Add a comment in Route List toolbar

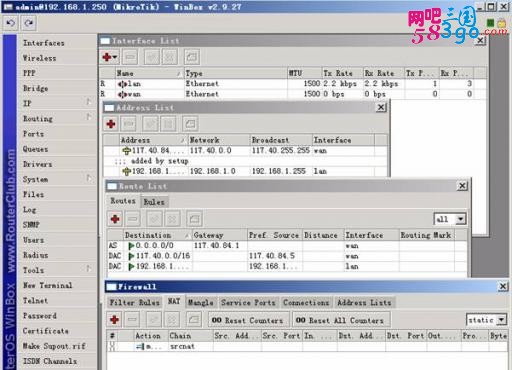pos(194,219)
